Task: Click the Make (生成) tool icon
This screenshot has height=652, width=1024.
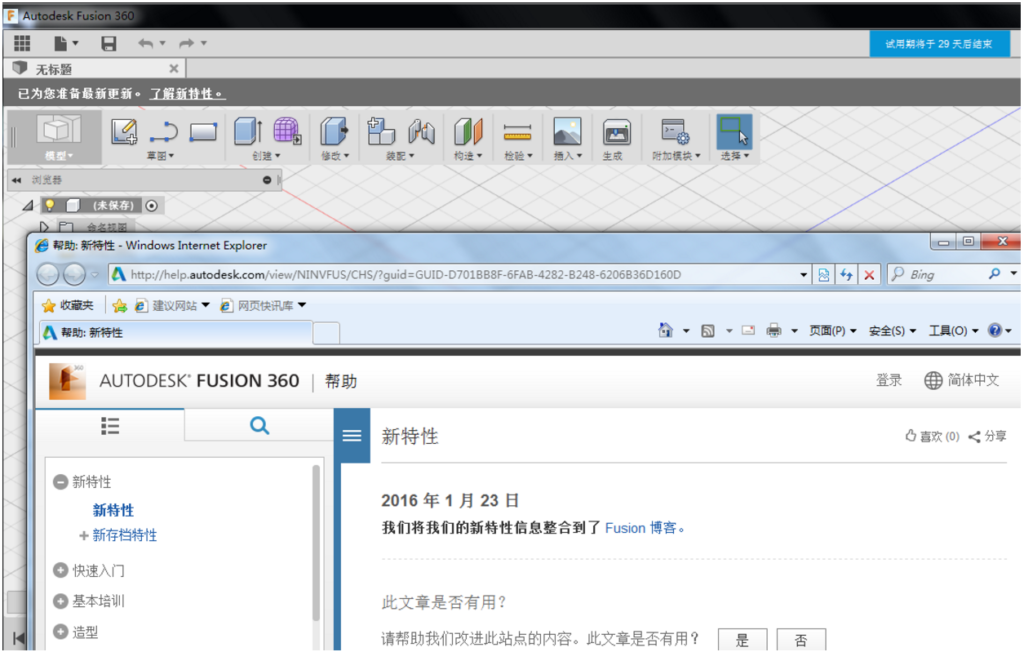Action: click(x=615, y=133)
